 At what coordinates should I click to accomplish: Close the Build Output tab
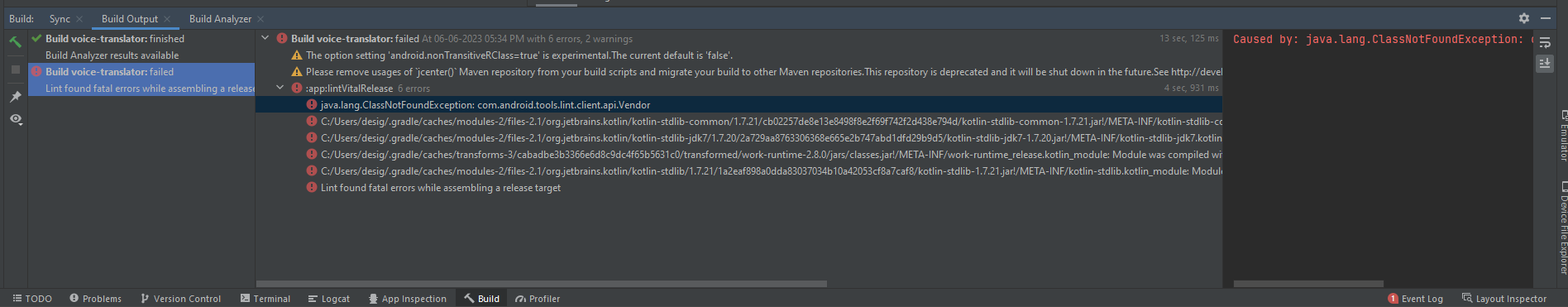coord(167,19)
